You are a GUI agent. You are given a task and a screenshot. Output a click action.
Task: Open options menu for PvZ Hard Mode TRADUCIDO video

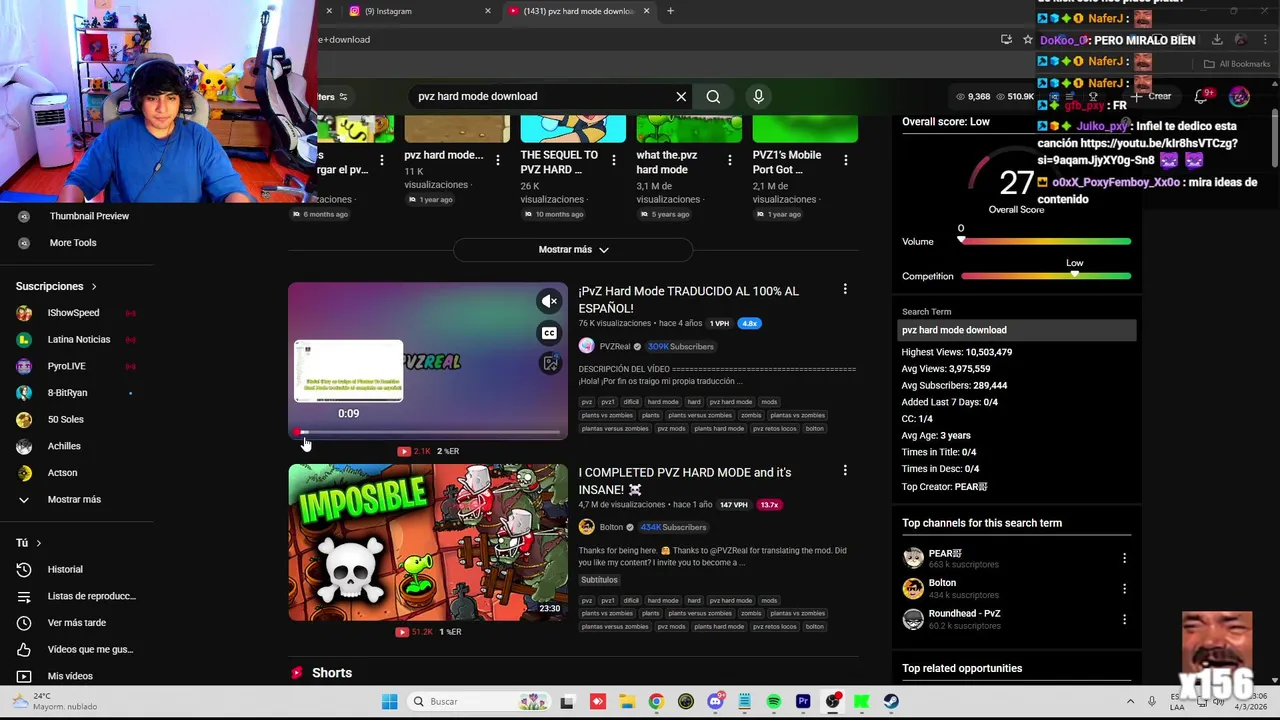coord(845,290)
